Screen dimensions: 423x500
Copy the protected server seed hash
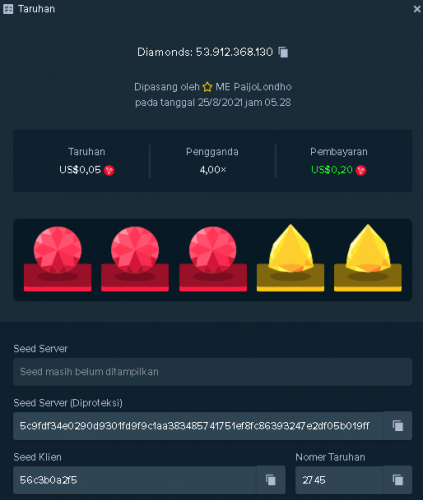click(x=398, y=426)
